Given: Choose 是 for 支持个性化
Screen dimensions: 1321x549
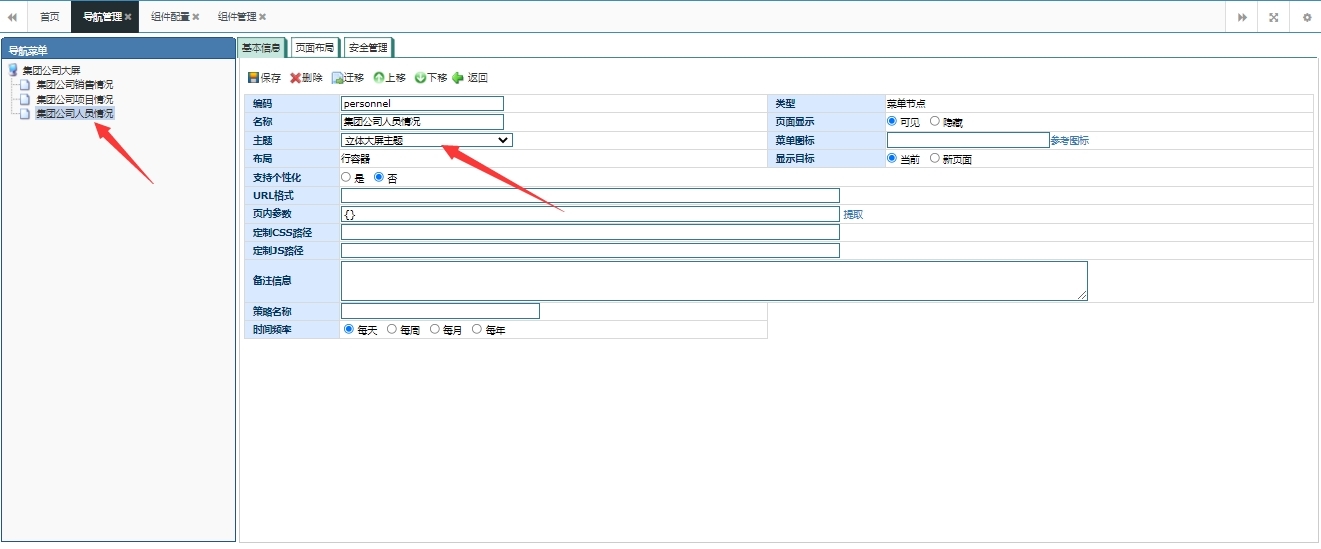Looking at the screenshot, I should 346,177.
